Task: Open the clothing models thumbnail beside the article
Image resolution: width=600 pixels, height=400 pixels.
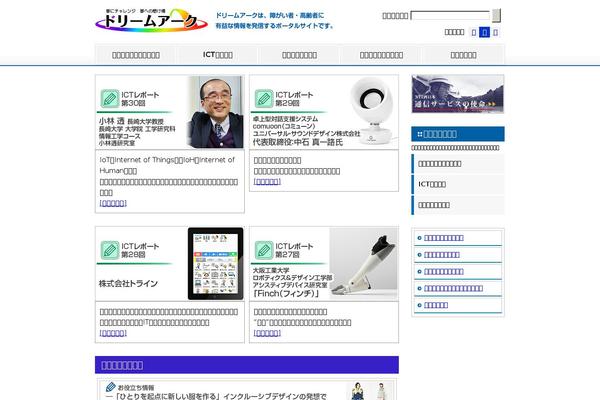Action: pyautogui.click(x=370, y=391)
